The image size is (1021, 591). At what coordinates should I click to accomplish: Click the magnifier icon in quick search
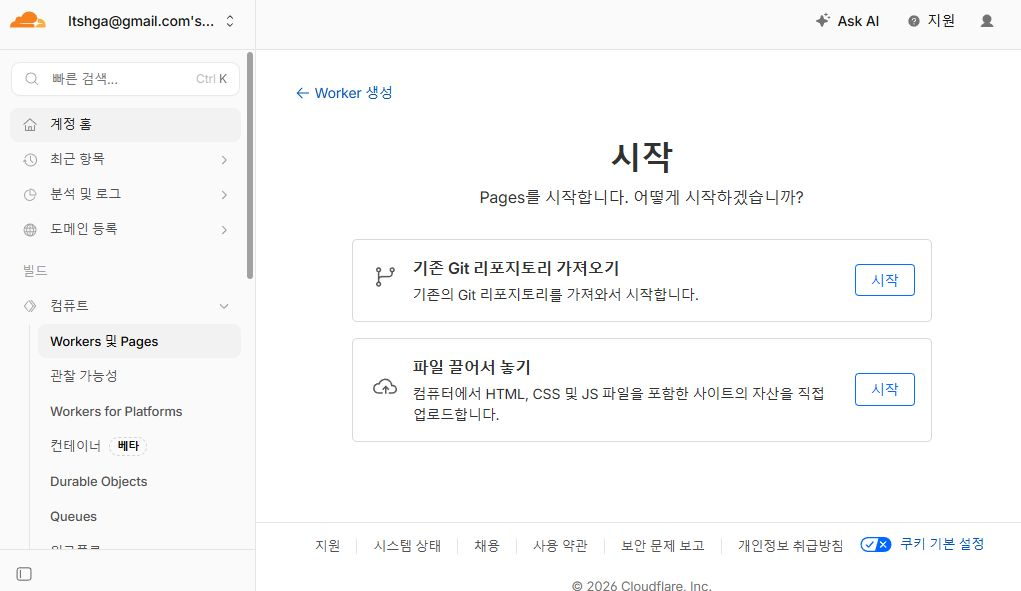click(x=31, y=79)
